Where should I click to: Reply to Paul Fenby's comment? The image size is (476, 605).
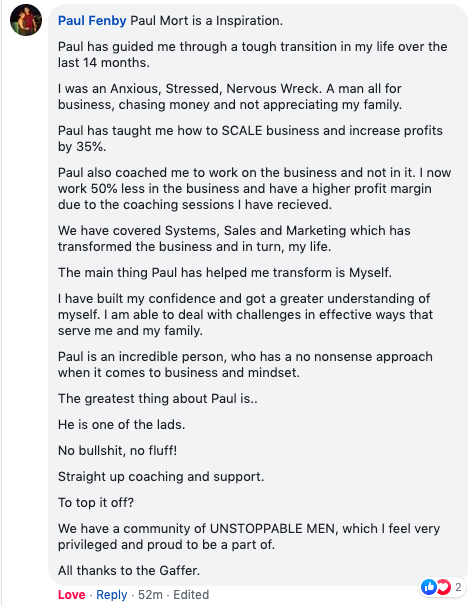click(x=111, y=595)
